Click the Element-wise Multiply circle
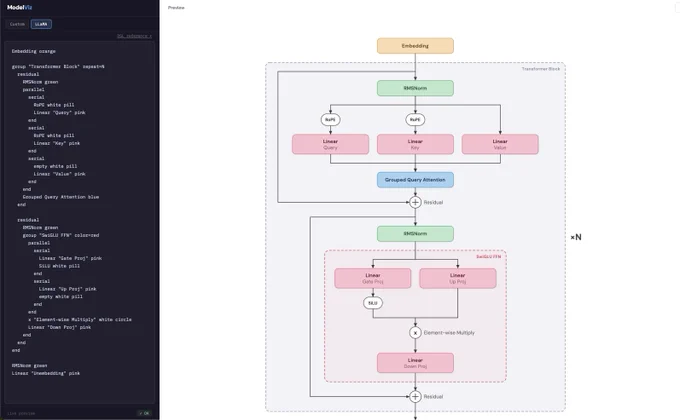The height and width of the screenshot is (420, 680). 415,333
